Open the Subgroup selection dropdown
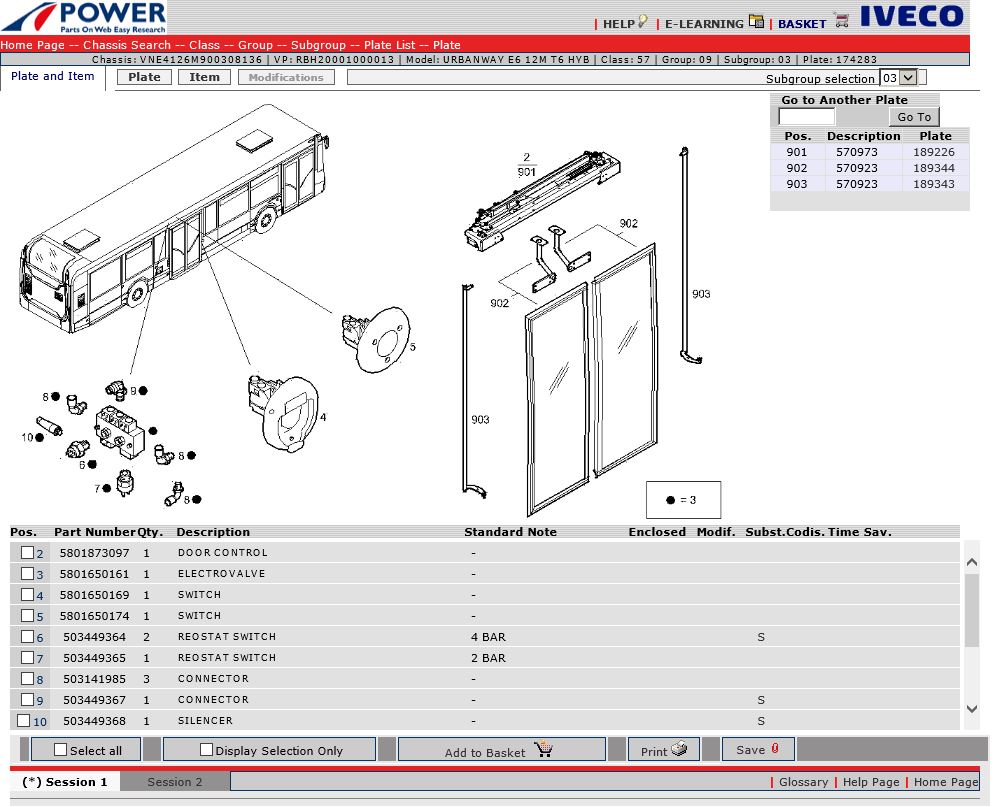The width and height of the screenshot is (994, 807). pos(898,78)
